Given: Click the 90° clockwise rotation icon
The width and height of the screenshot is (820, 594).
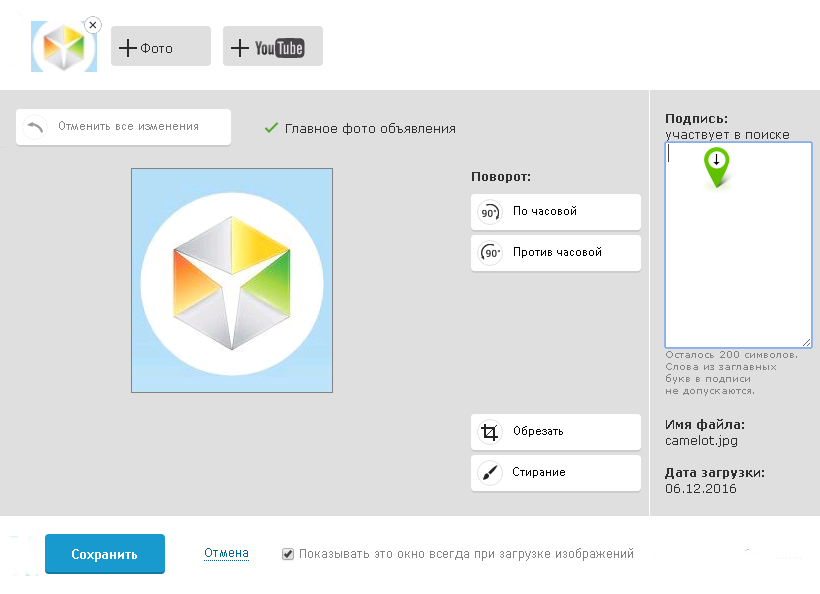Looking at the screenshot, I should click(x=490, y=212).
